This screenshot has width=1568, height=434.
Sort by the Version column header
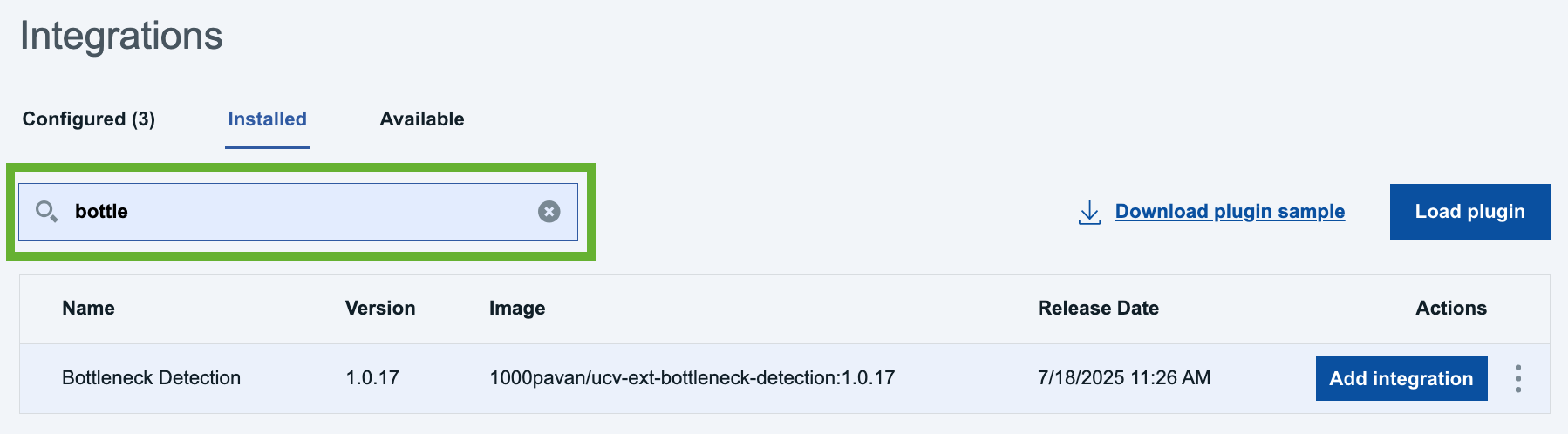point(380,309)
